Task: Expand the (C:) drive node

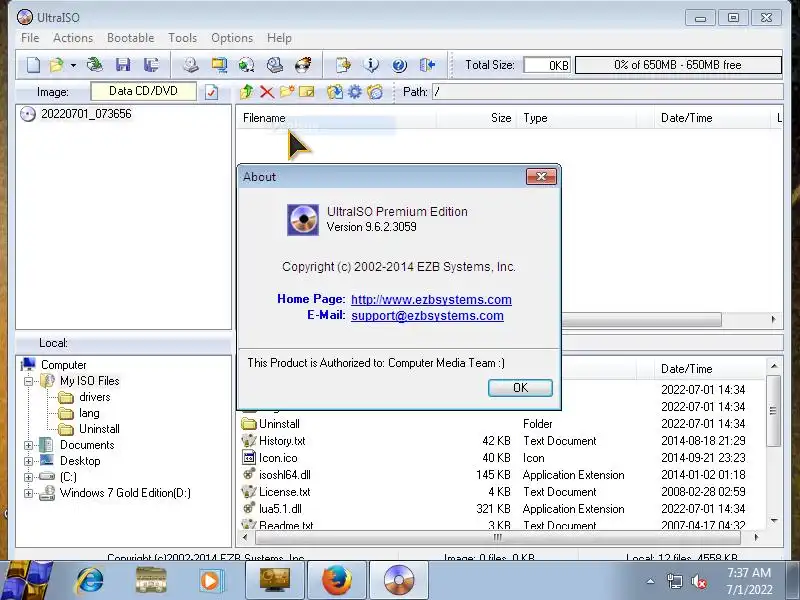Action: [x=29, y=478]
